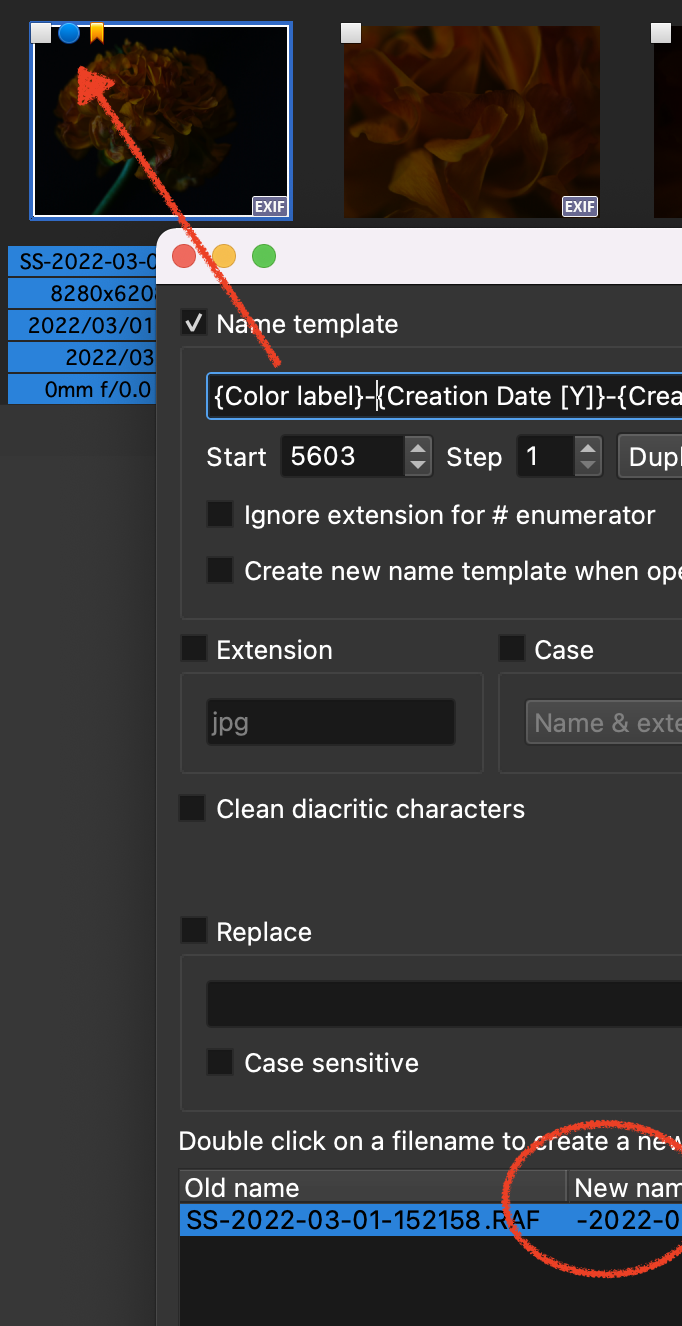The image size is (682, 1326).
Task: Tick the selection box on the first thumbnail
Action: [x=41, y=34]
